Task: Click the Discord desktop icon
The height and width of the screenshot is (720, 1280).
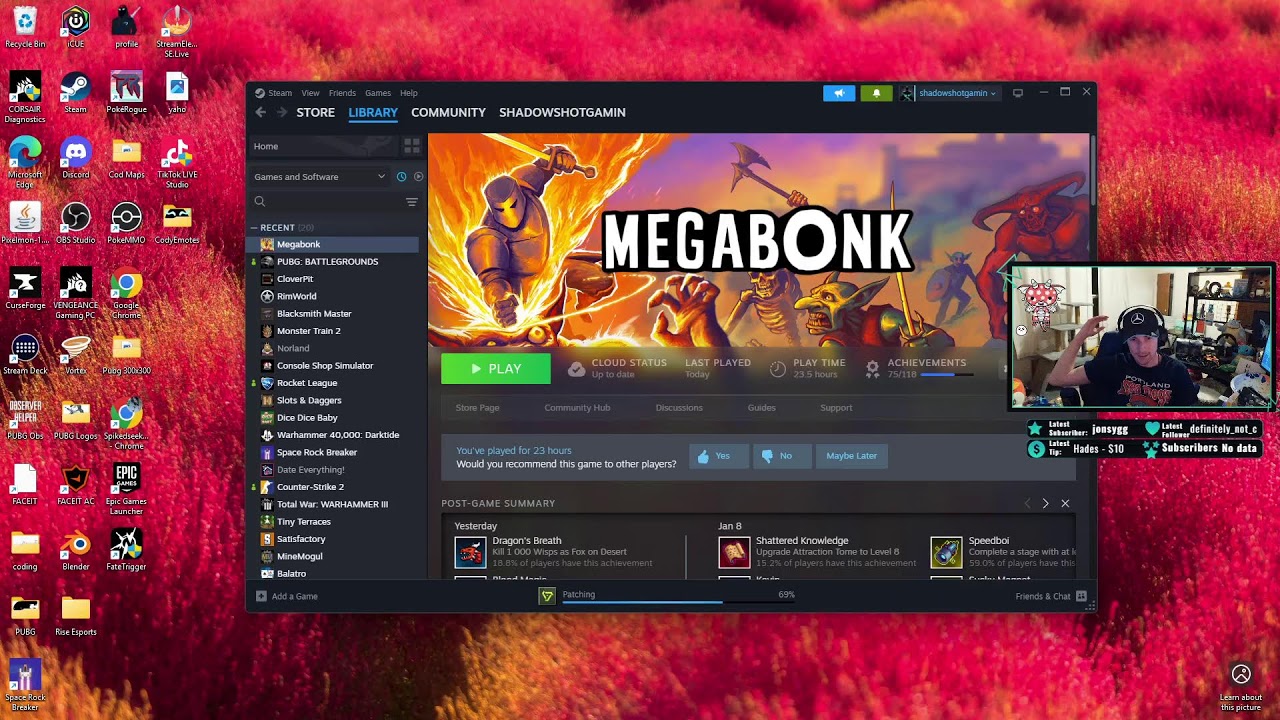Action: (x=76, y=158)
